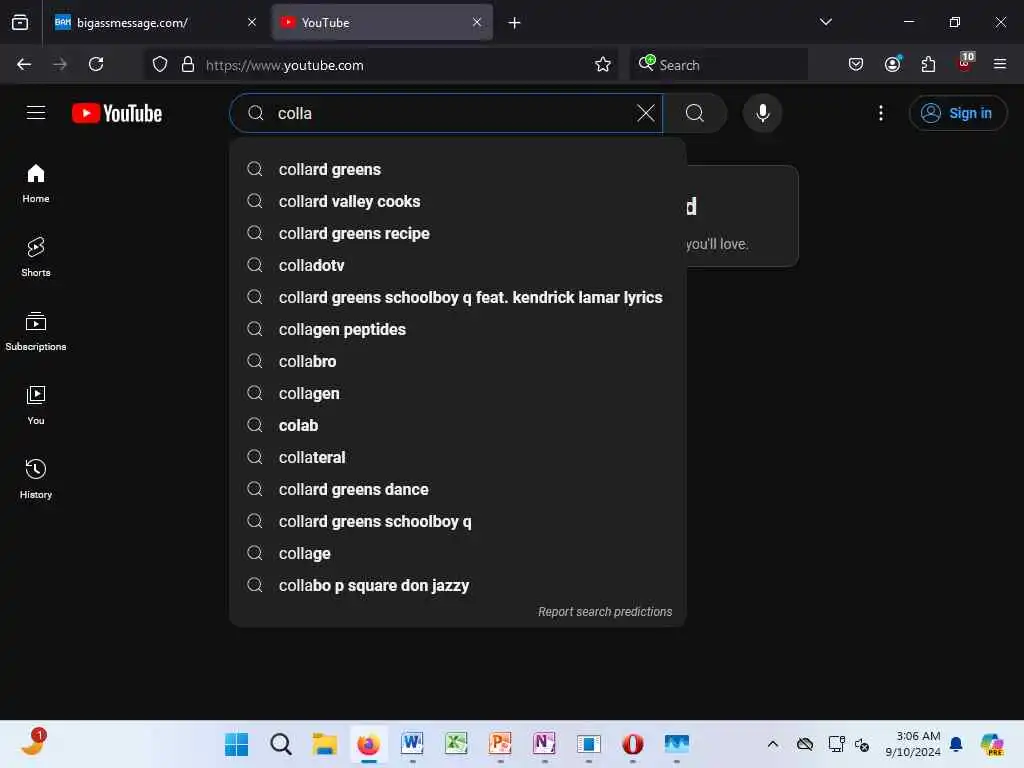Viewport: 1024px width, 768px height.
Task: Click the YouTube logo
Action: pyautogui.click(x=117, y=113)
